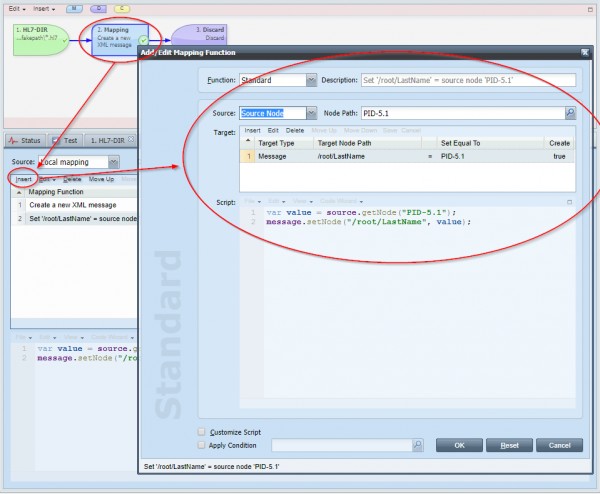This screenshot has width=600, height=494.
Task: Open the Script editor File menu
Action: pyautogui.click(x=252, y=201)
